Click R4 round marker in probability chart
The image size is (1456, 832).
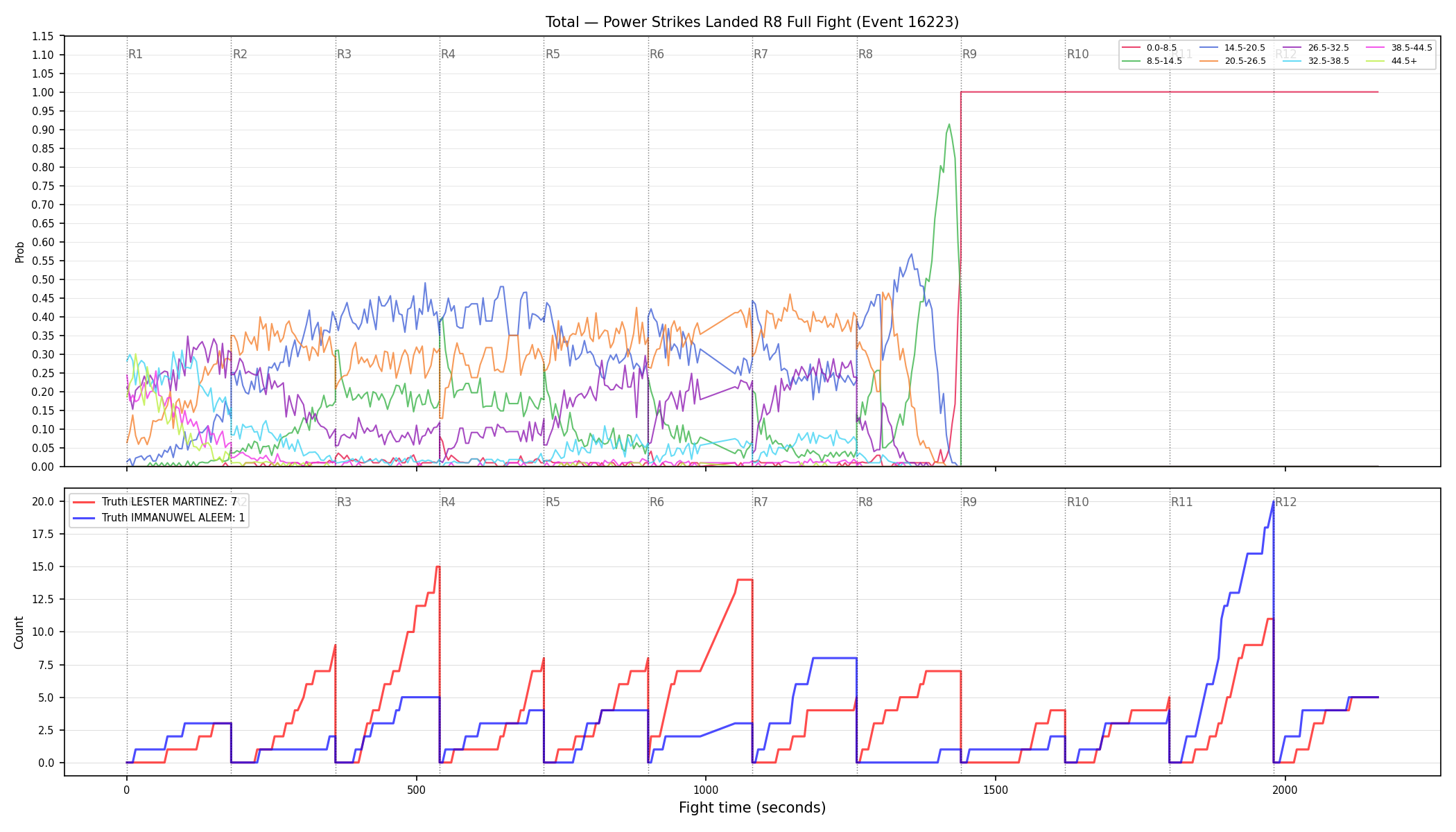pos(448,54)
